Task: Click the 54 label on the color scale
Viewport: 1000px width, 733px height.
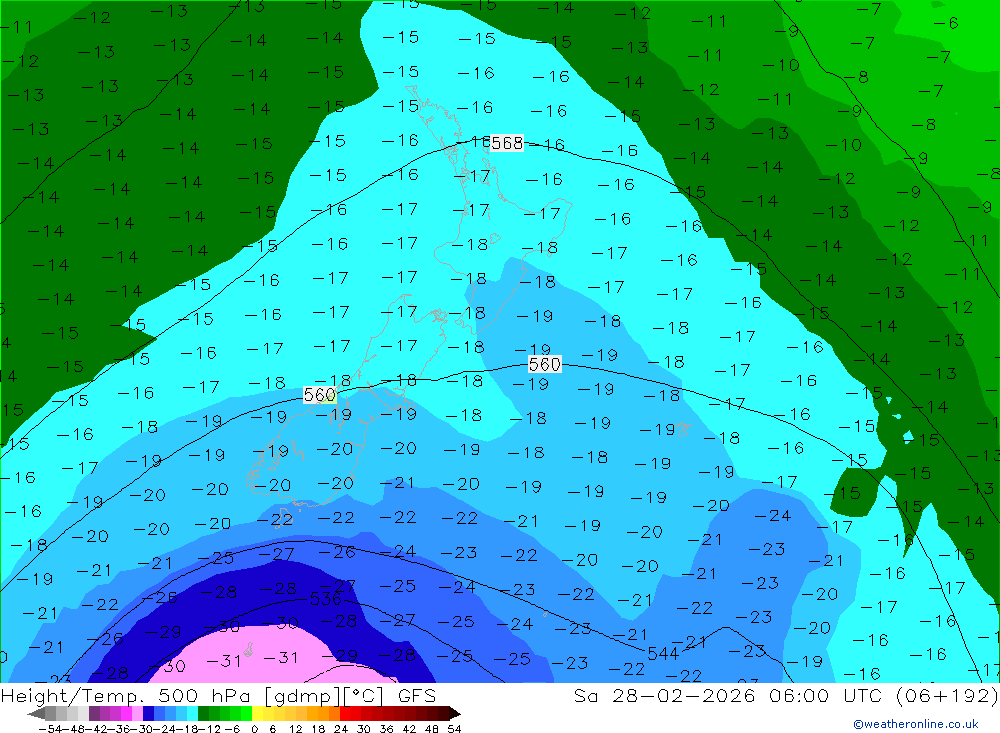Action: click(x=454, y=729)
